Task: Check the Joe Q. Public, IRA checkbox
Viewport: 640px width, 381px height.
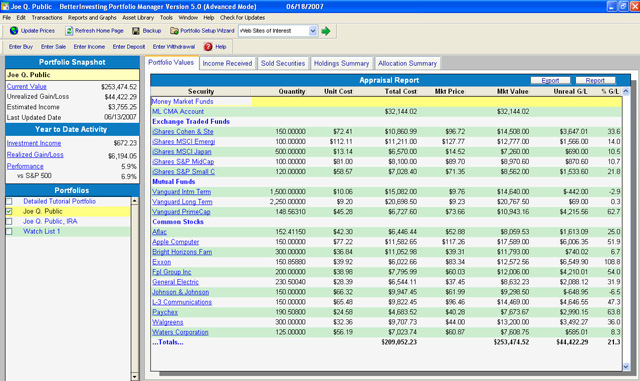Action: pyautogui.click(x=9, y=221)
